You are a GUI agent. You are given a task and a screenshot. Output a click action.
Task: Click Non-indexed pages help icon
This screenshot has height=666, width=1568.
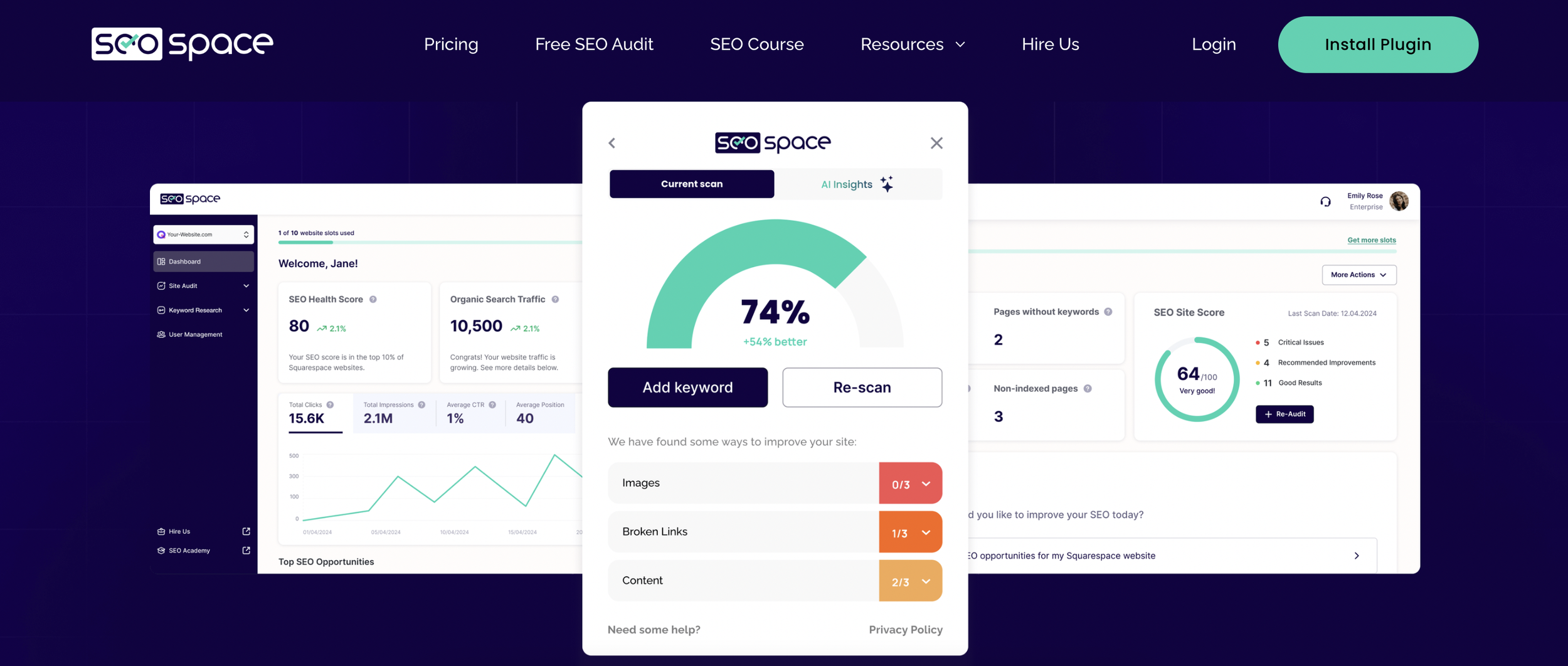(1088, 389)
